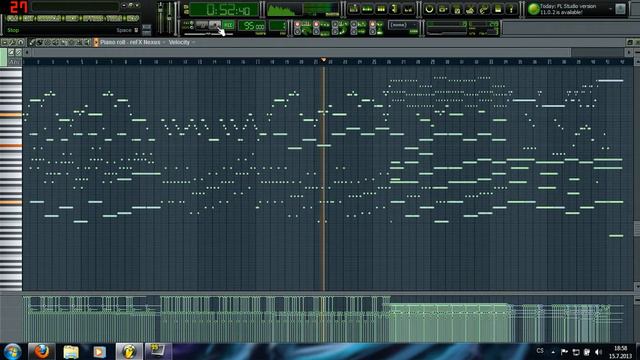Select Song mode radio button
Image resolution: width=640 pixels, height=360 pixels.
pos(191,27)
